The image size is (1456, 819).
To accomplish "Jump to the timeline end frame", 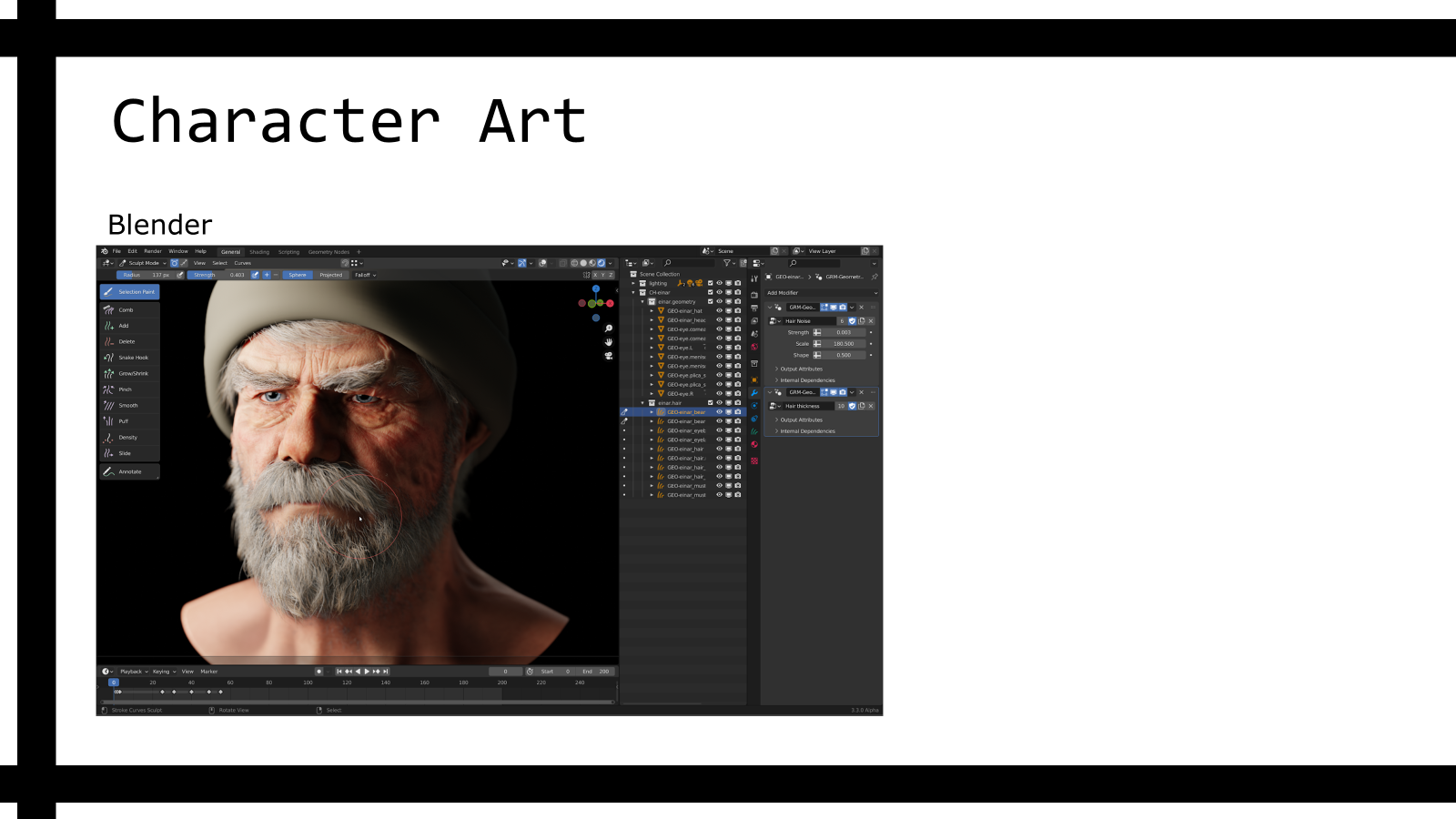I will [x=386, y=672].
